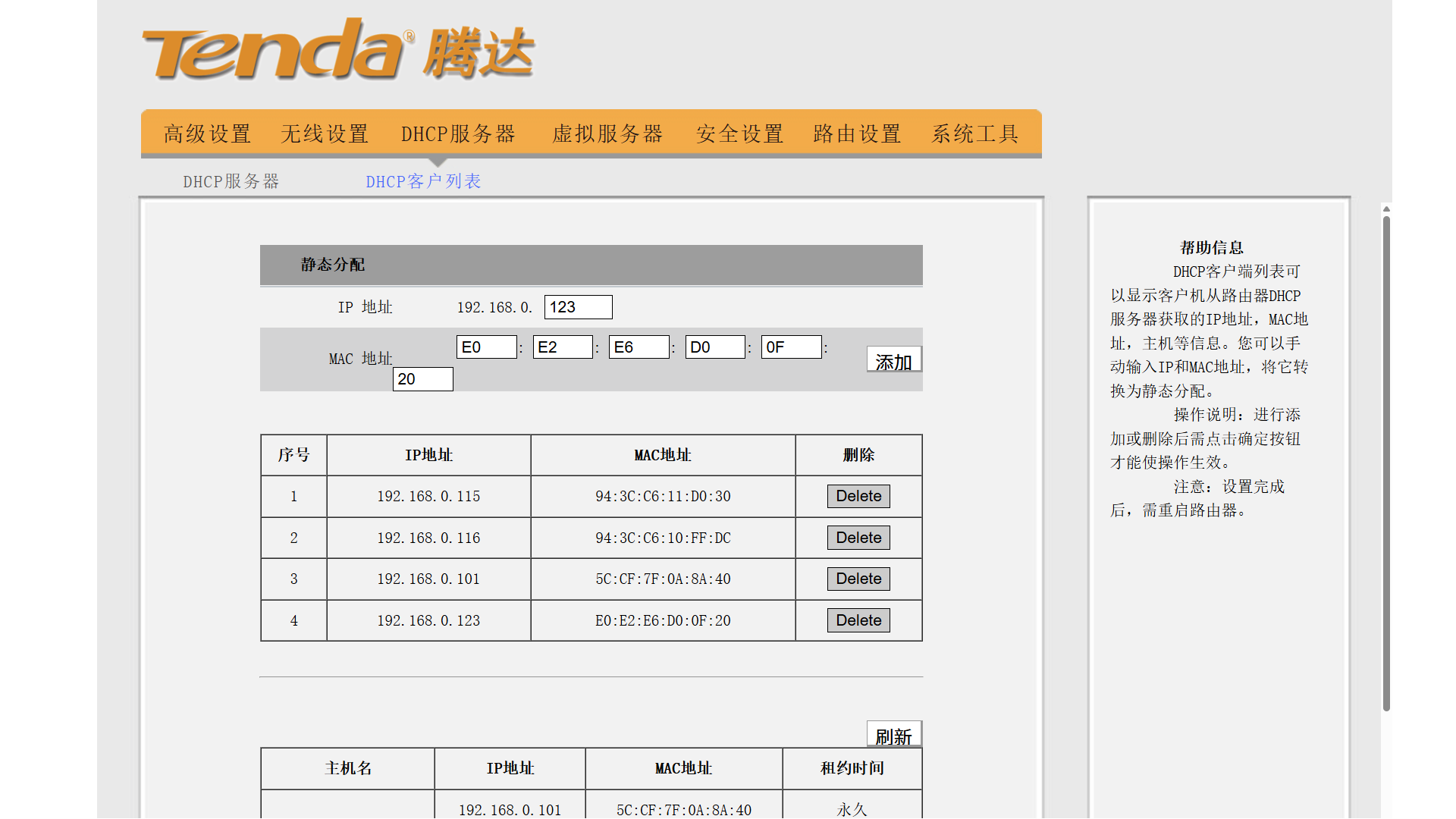Screen dimensions: 1456x819
Task: Click the 添加 button
Action: tap(894, 359)
